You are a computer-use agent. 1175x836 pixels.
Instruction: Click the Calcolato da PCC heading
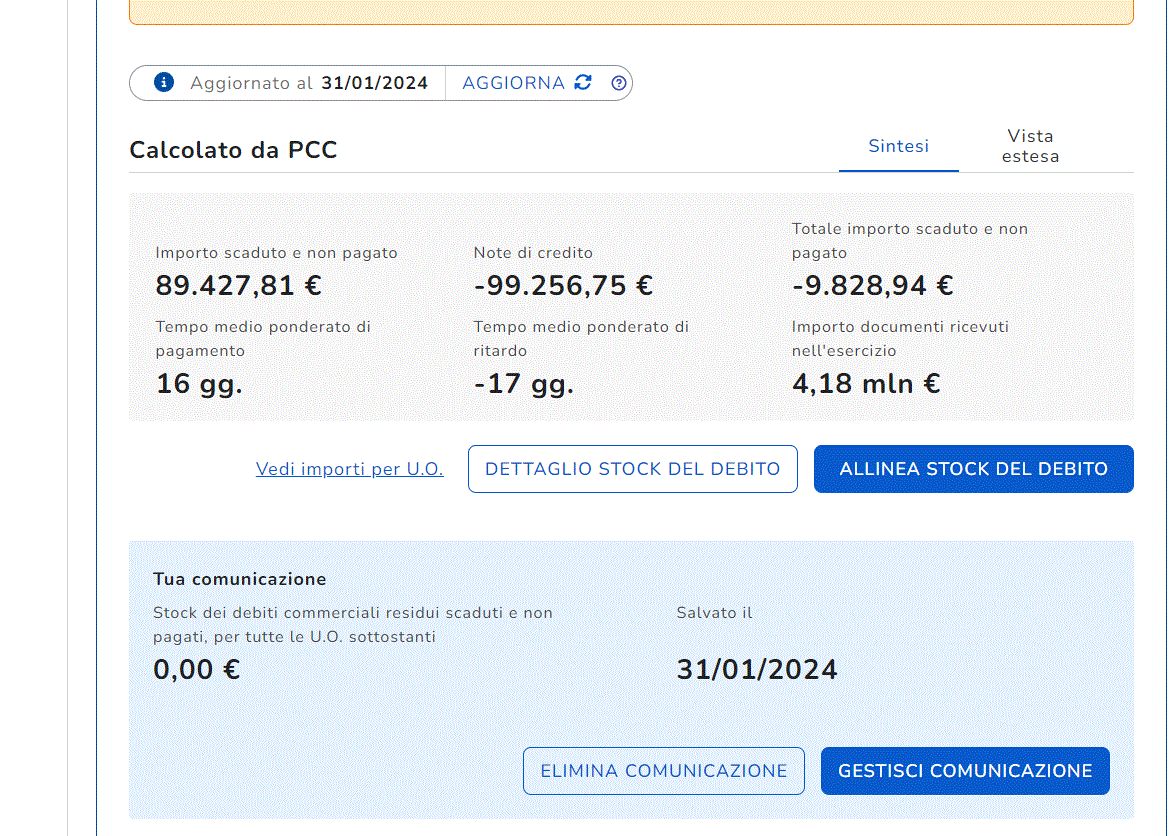(x=233, y=150)
